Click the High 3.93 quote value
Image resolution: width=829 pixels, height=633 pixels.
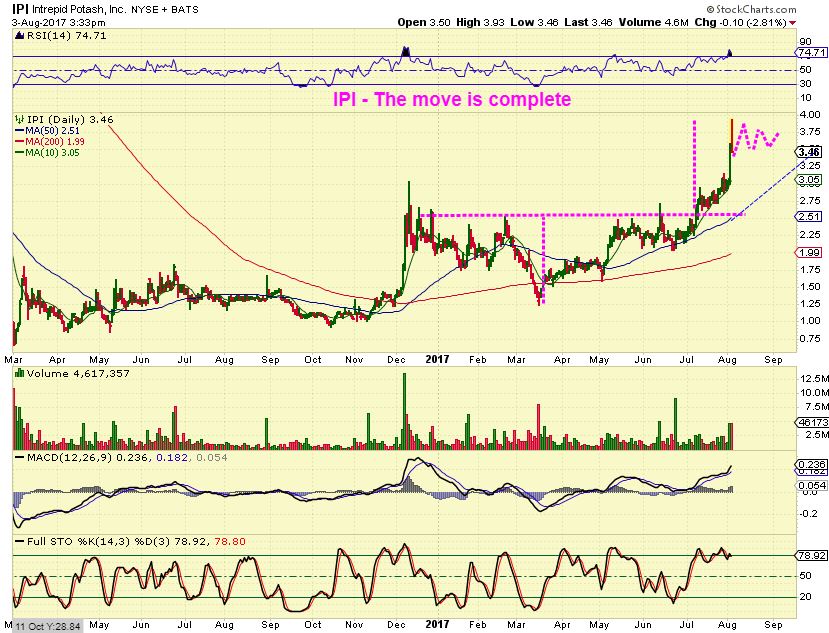click(x=480, y=22)
